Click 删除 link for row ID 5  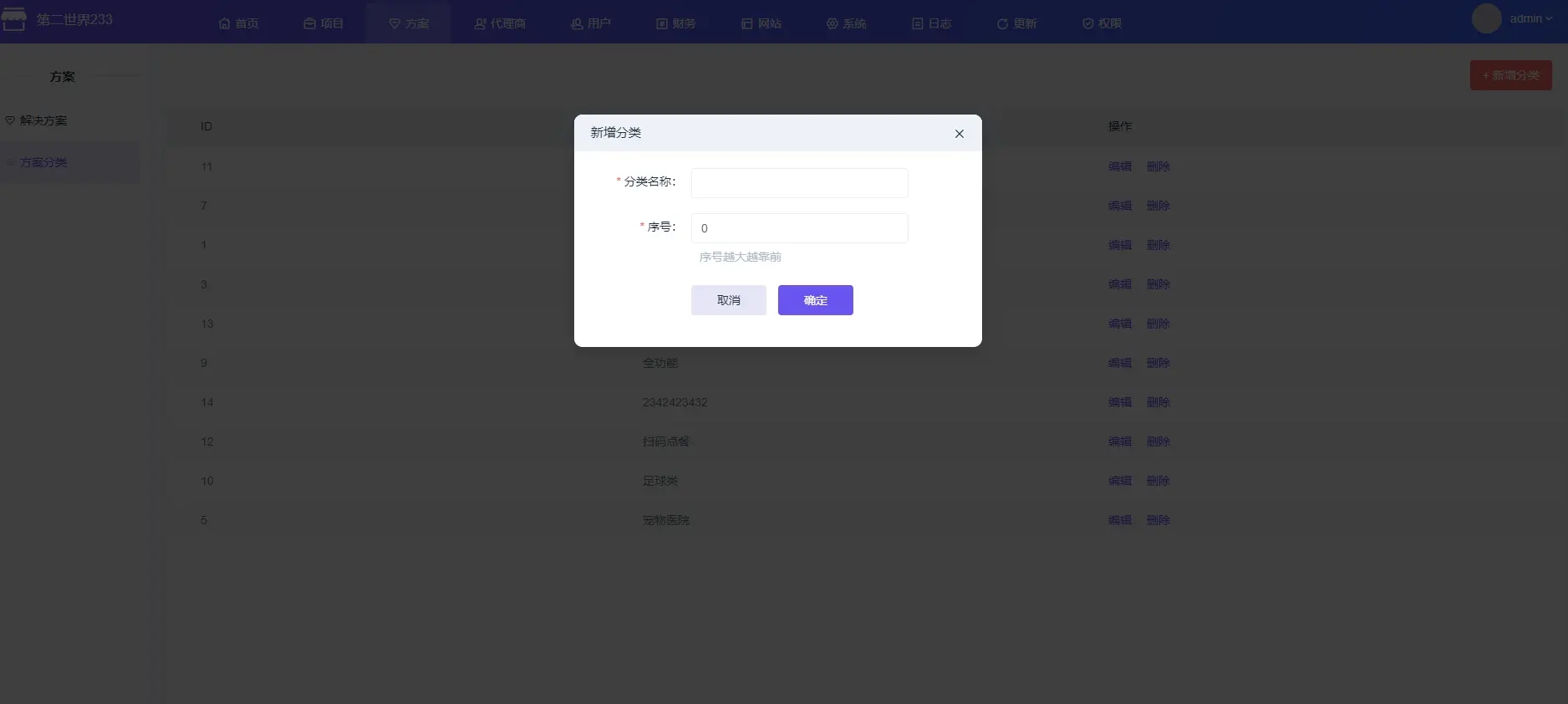coord(1158,520)
